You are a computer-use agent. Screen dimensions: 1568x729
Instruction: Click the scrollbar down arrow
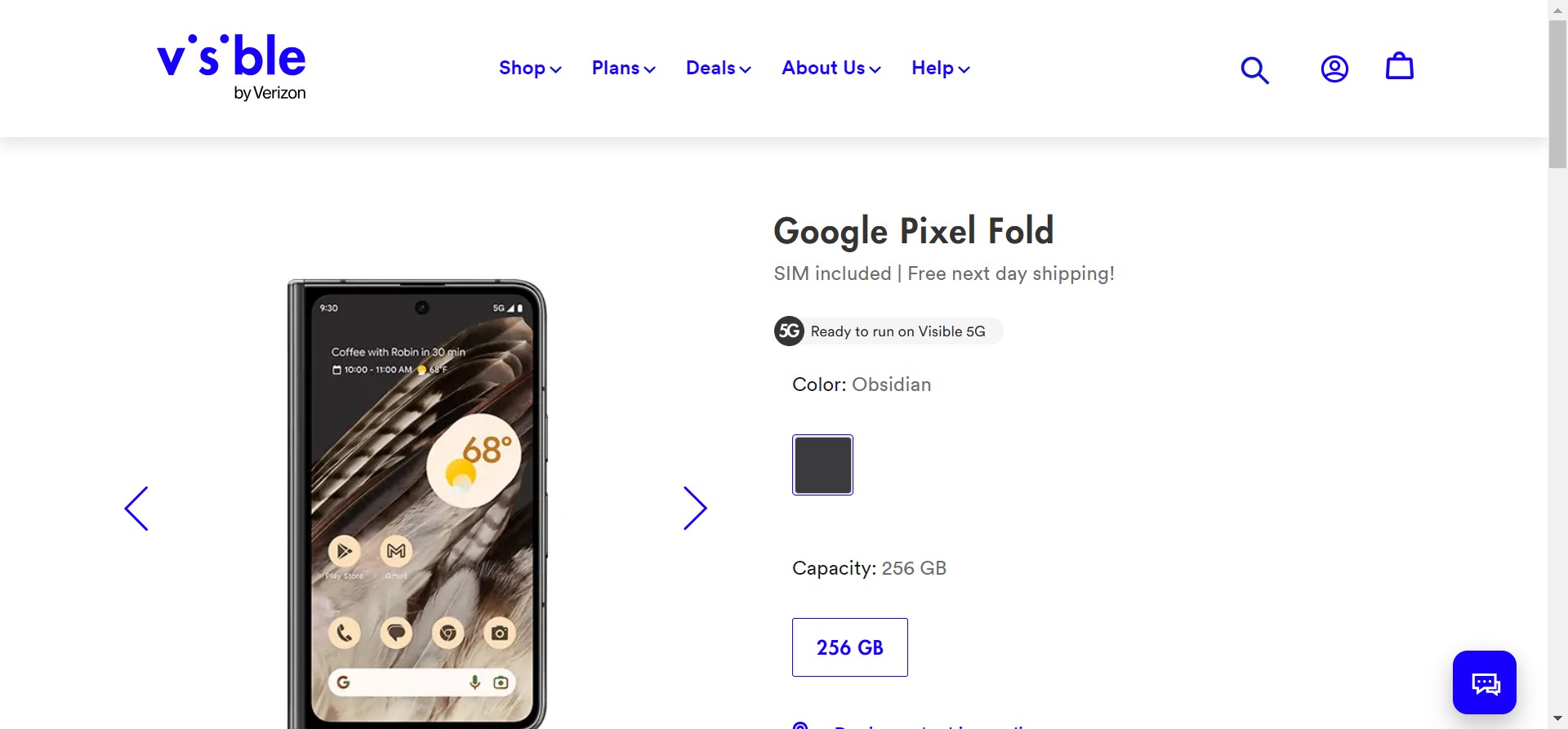click(x=1557, y=719)
